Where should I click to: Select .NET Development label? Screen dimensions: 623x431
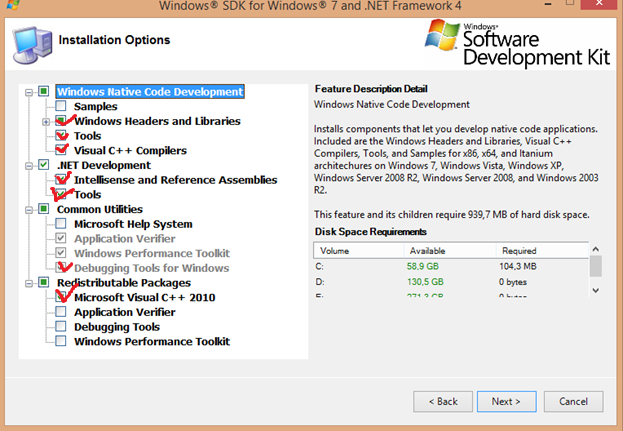pyautogui.click(x=104, y=165)
